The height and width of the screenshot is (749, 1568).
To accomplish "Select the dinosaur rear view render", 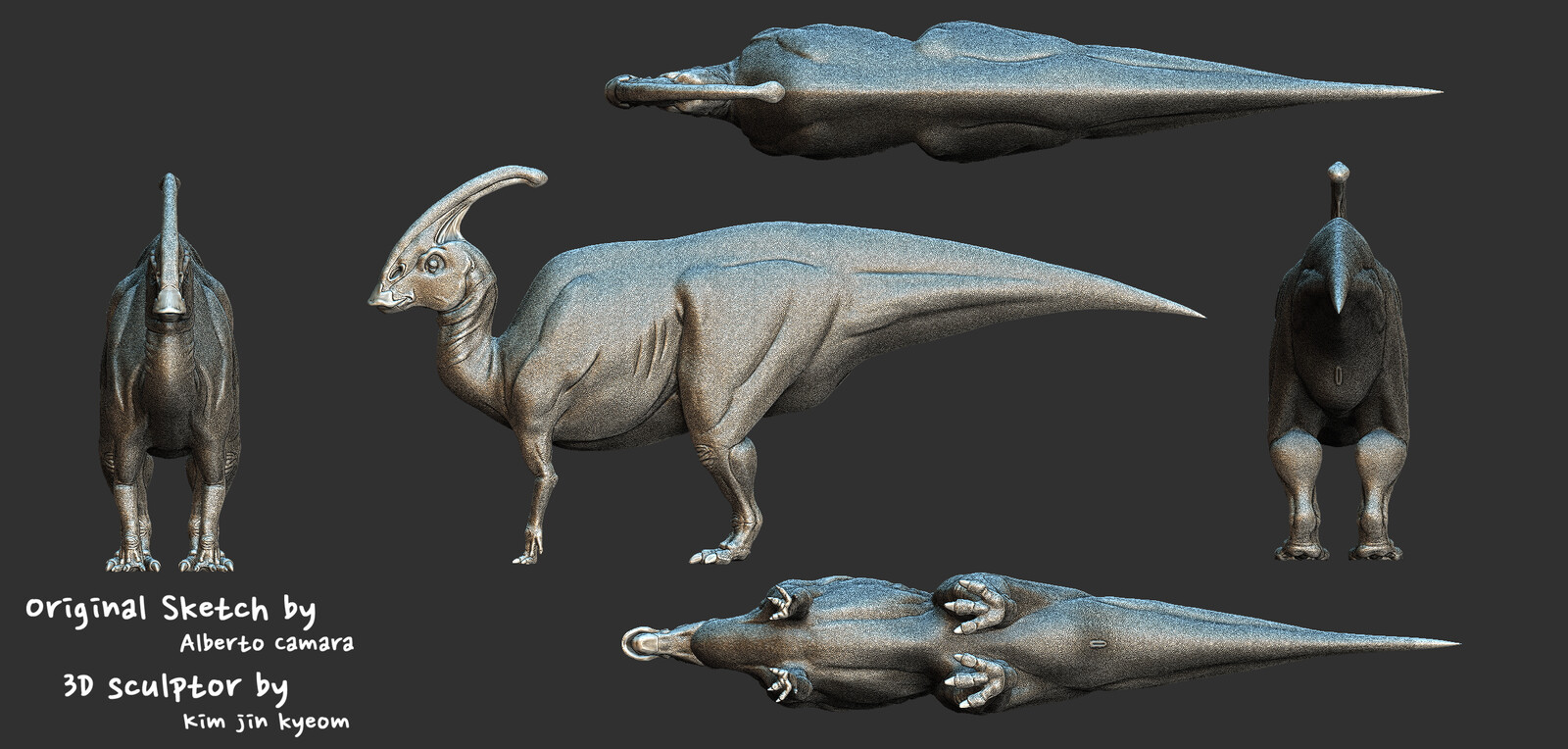I will click(1338, 362).
